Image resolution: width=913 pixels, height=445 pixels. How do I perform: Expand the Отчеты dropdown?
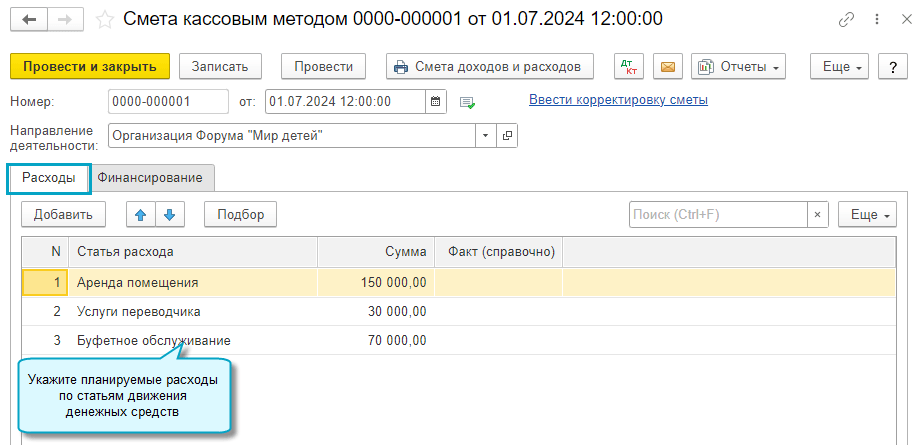(x=738, y=66)
